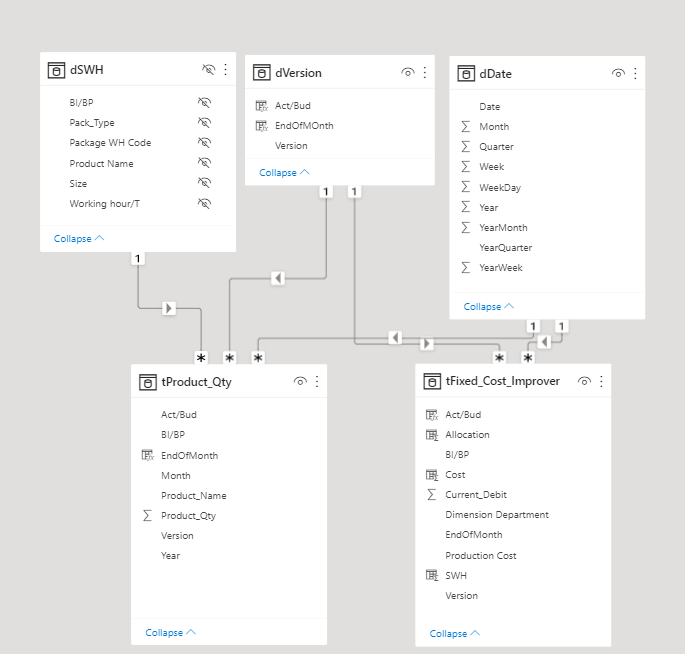Hide the dVersion table with eye icon
685x654 pixels.
tap(408, 73)
